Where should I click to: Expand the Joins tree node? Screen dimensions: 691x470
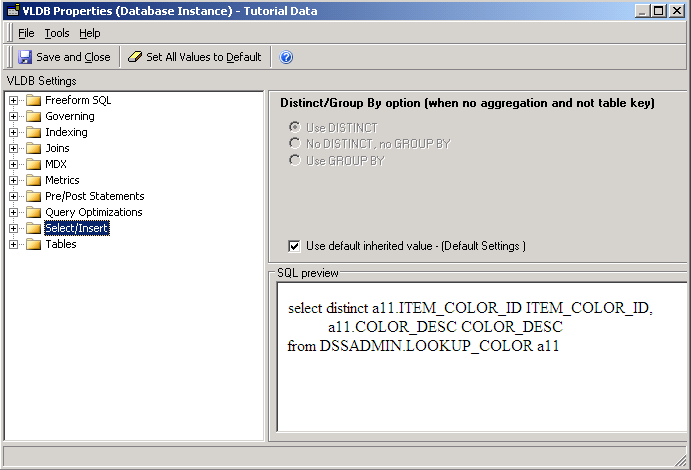pyautogui.click(x=13, y=148)
